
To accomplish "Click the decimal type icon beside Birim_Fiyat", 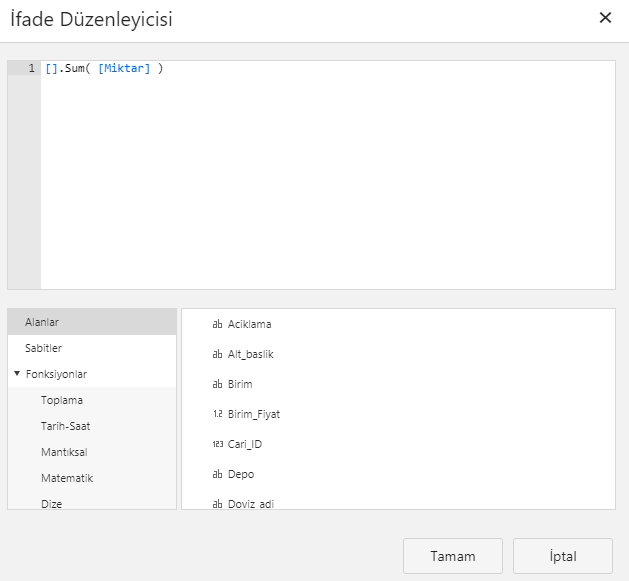I will [217, 414].
